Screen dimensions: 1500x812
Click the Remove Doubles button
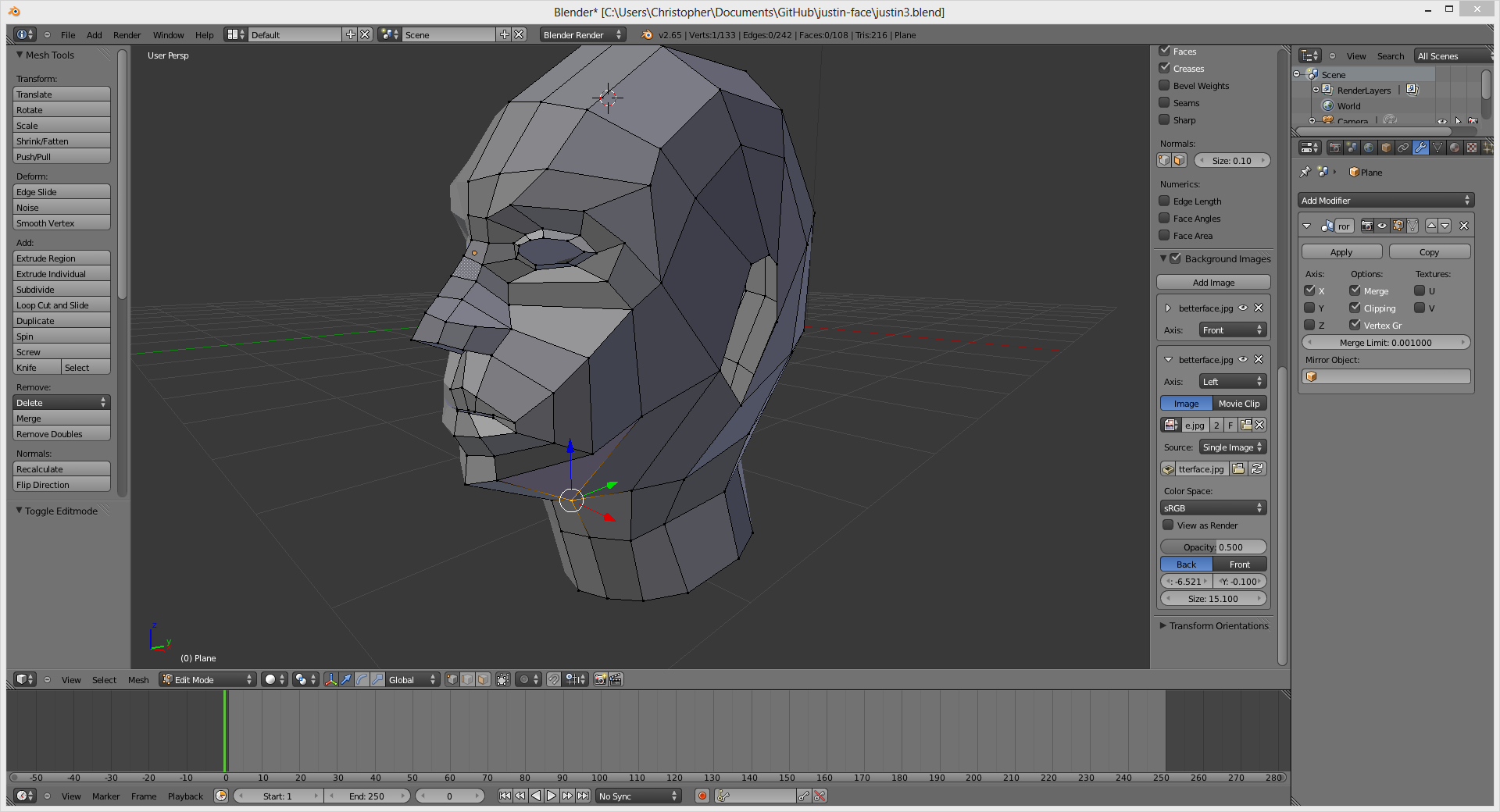(x=62, y=434)
